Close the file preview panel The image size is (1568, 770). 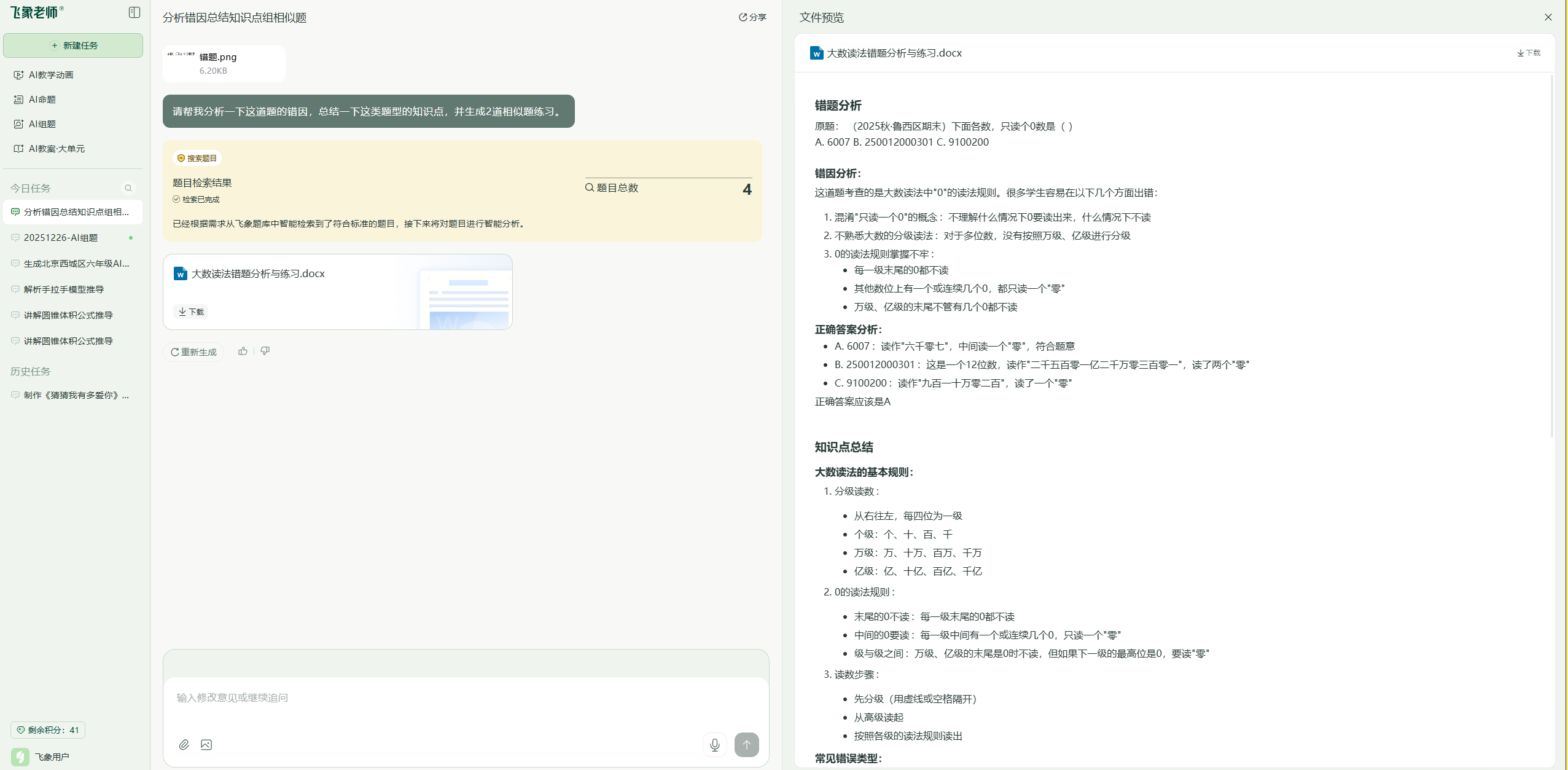[x=1548, y=17]
